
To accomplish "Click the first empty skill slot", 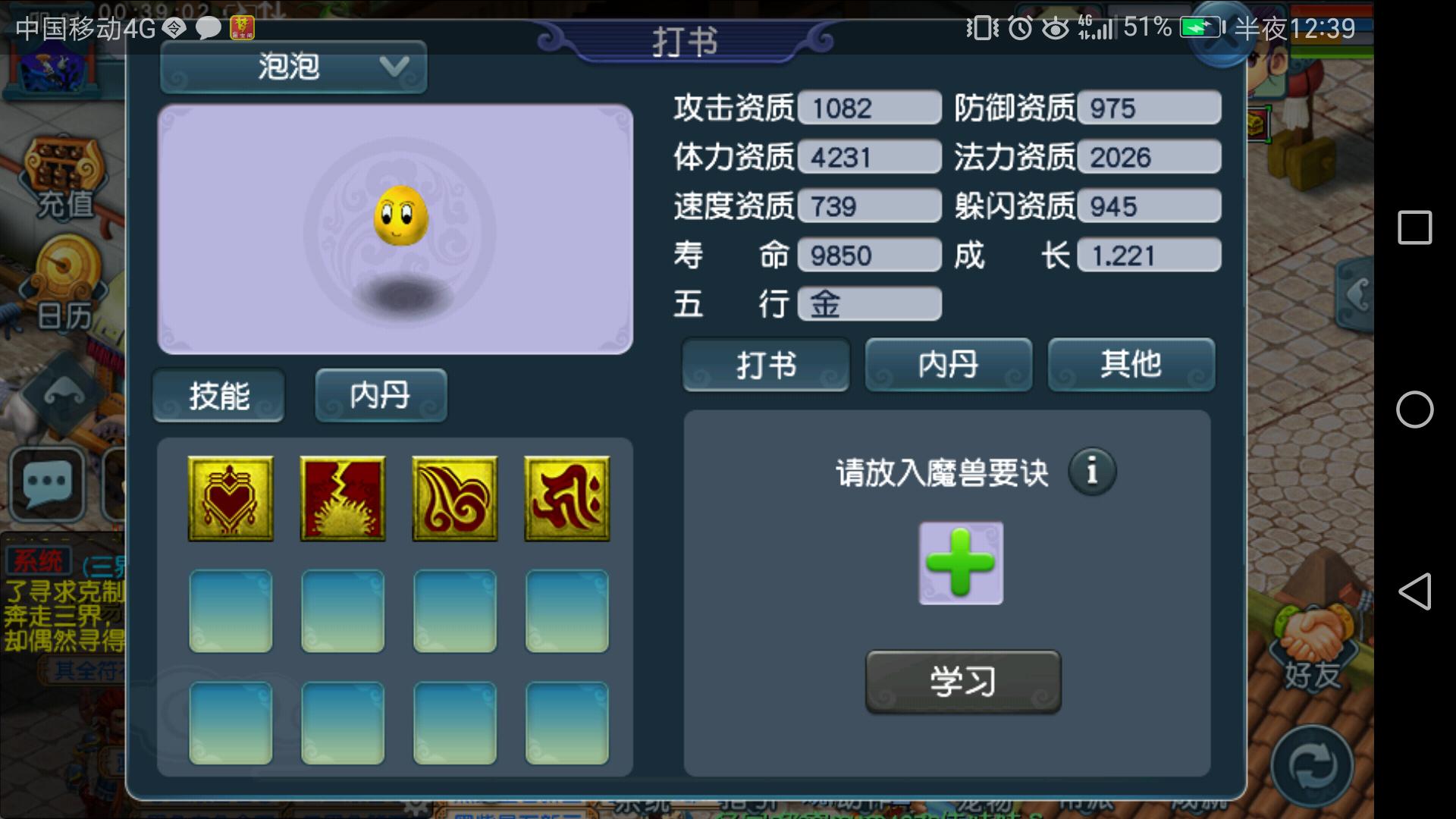I will pos(231,611).
